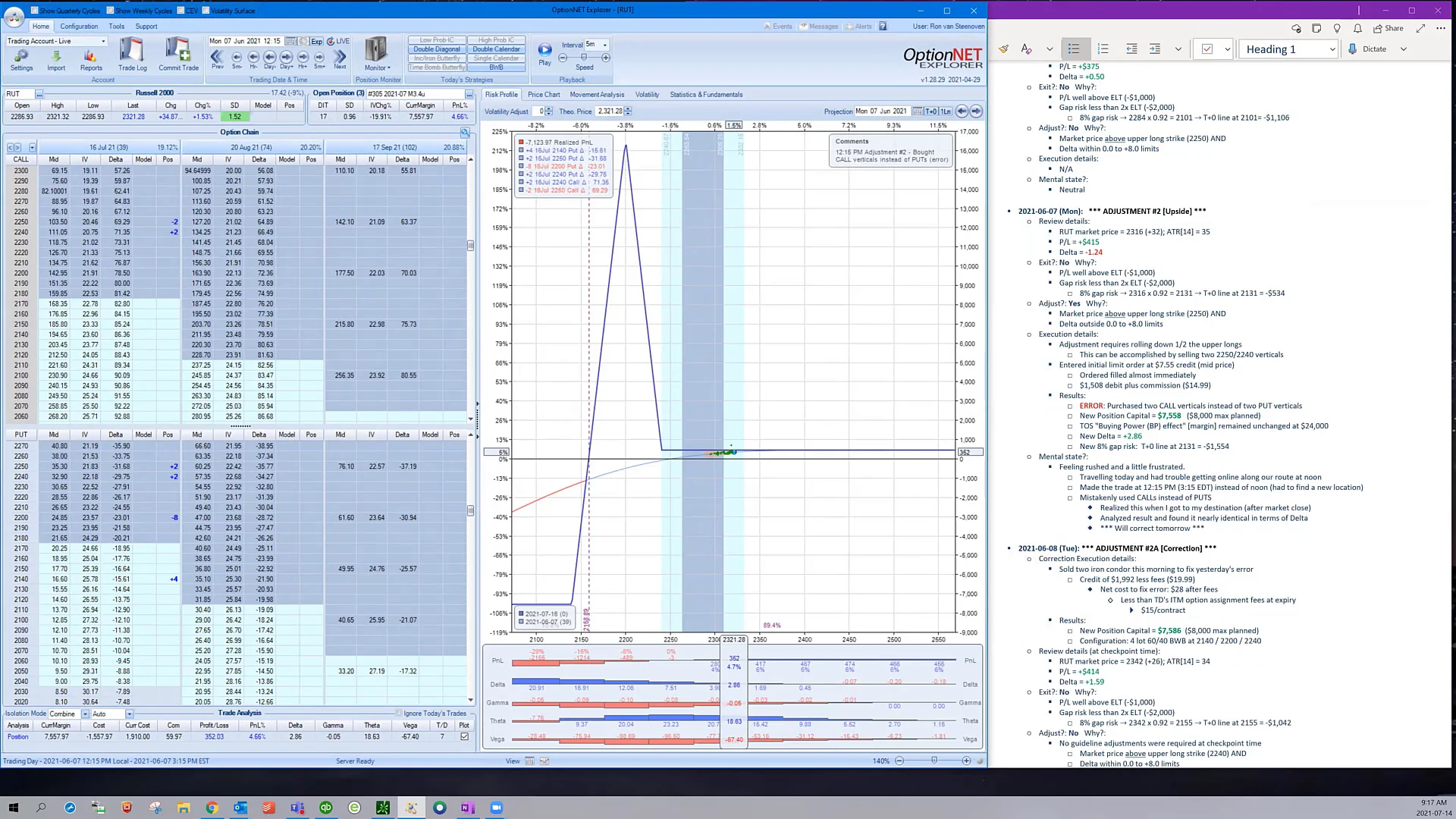Jump to Next trading day arrow
The image size is (1456, 819).
click(x=340, y=58)
